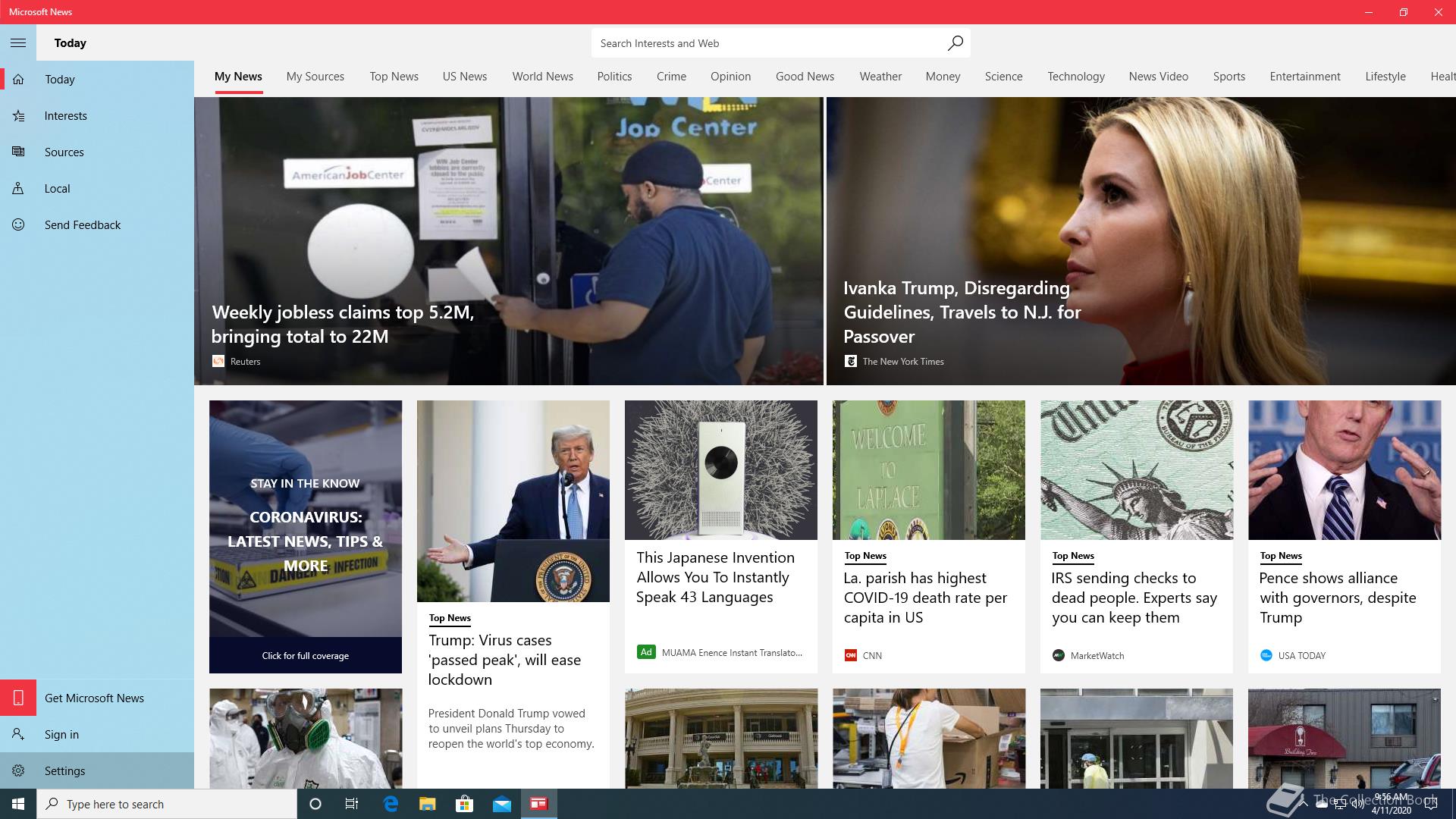
Task: Switch to the Science tab
Action: tap(1003, 77)
